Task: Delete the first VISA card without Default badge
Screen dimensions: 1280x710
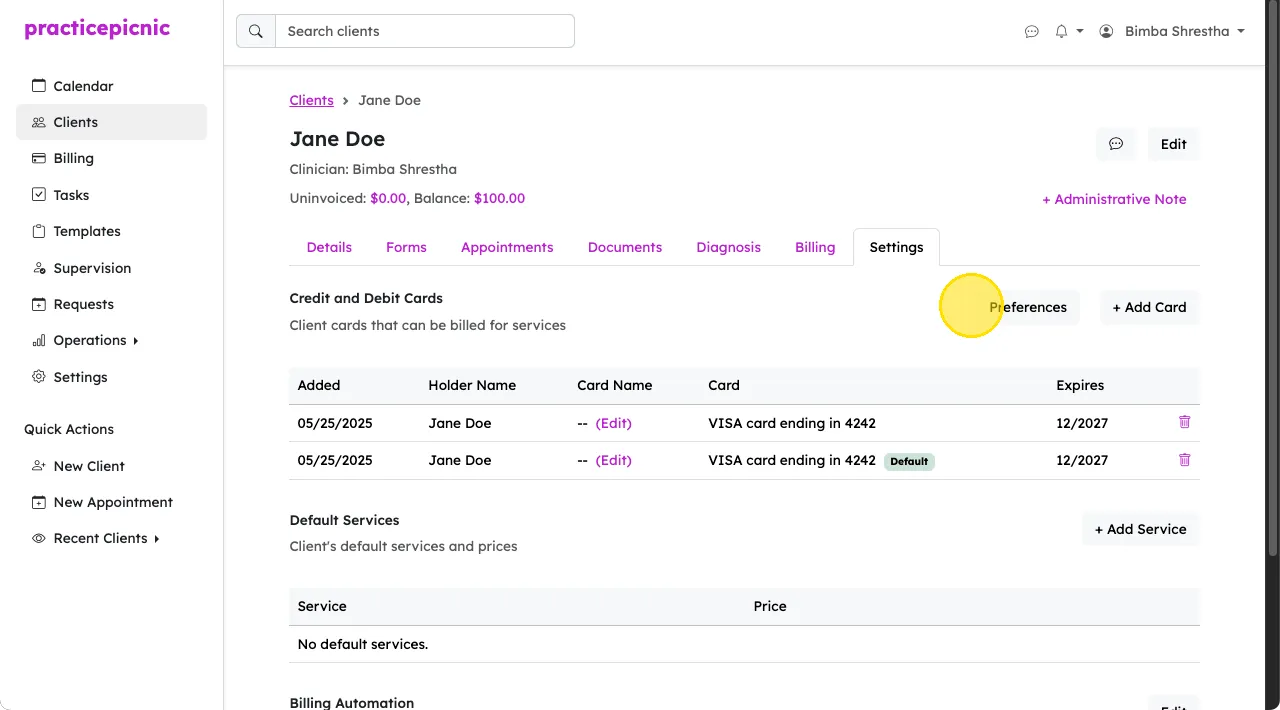Action: (1184, 422)
